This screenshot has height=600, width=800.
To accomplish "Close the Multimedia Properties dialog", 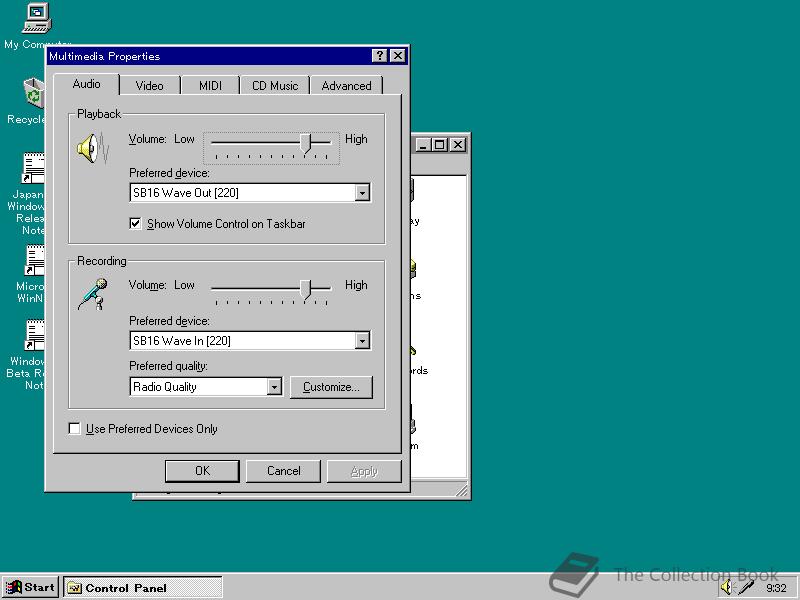I will tap(397, 56).
